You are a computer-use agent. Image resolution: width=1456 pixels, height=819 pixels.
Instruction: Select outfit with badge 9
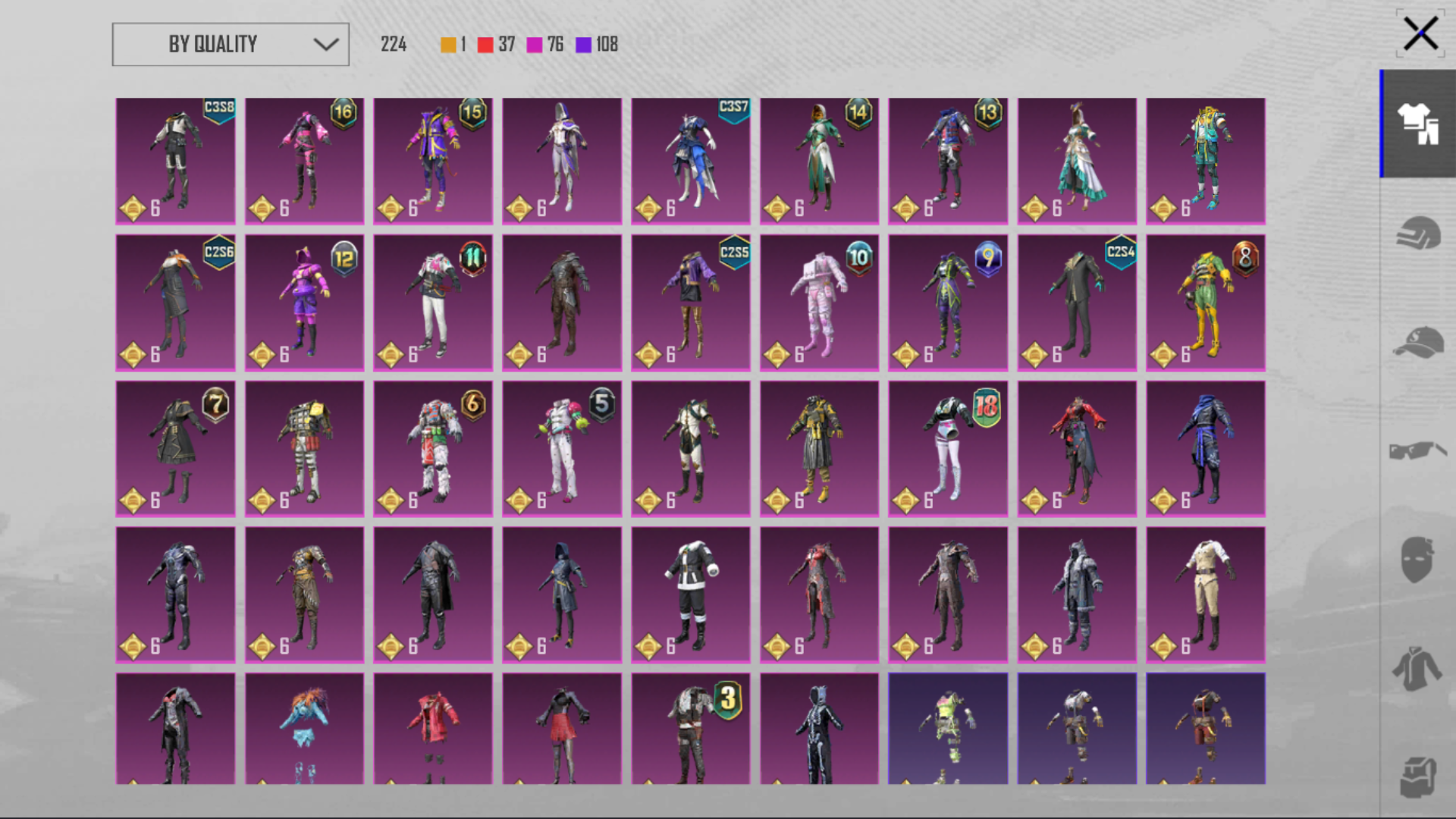point(948,303)
